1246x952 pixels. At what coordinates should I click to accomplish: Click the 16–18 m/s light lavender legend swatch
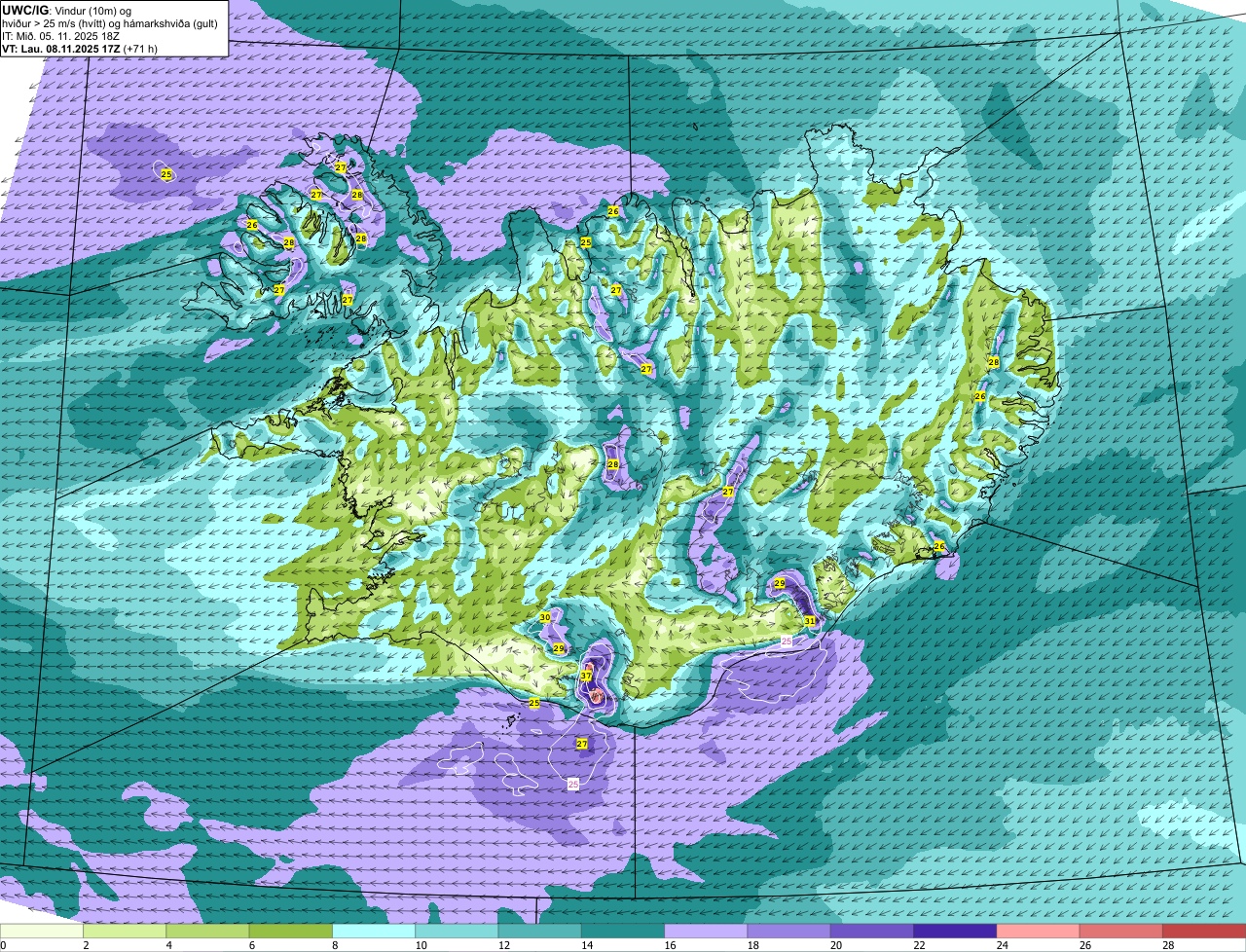coord(706,931)
